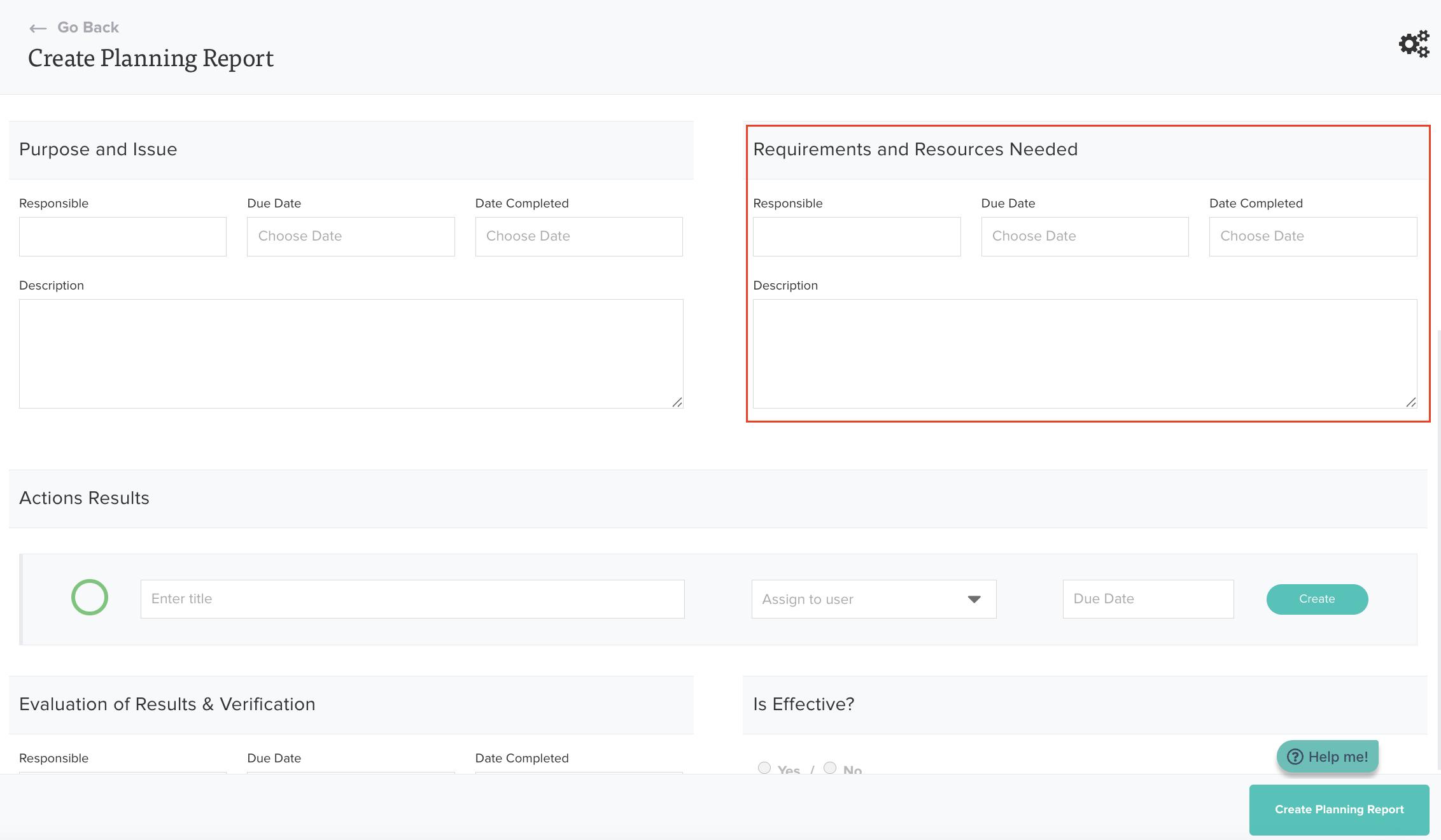Click the Go Back link

click(x=88, y=27)
